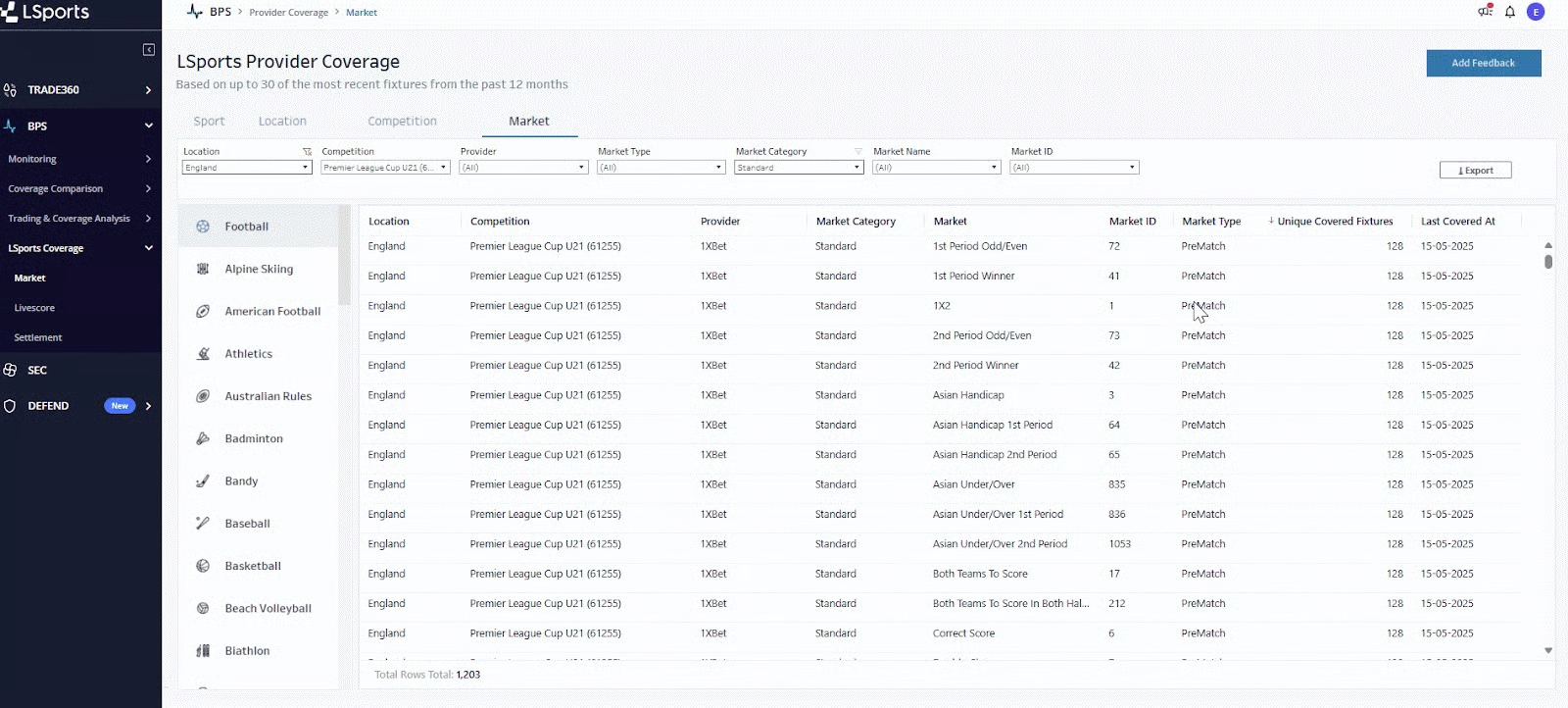Click the Baseball sport icon
Image resolution: width=1568 pixels, height=708 pixels.
[203, 524]
